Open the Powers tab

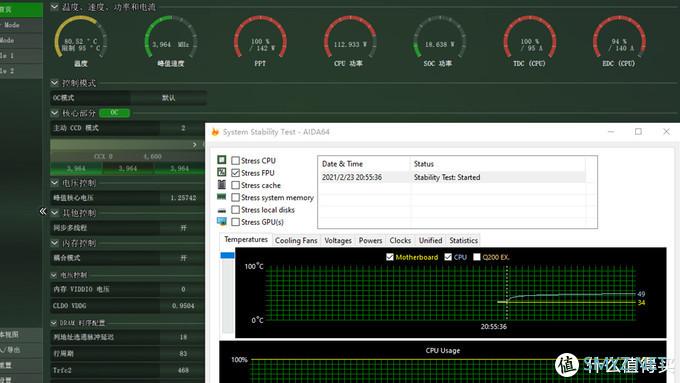[x=370, y=240]
